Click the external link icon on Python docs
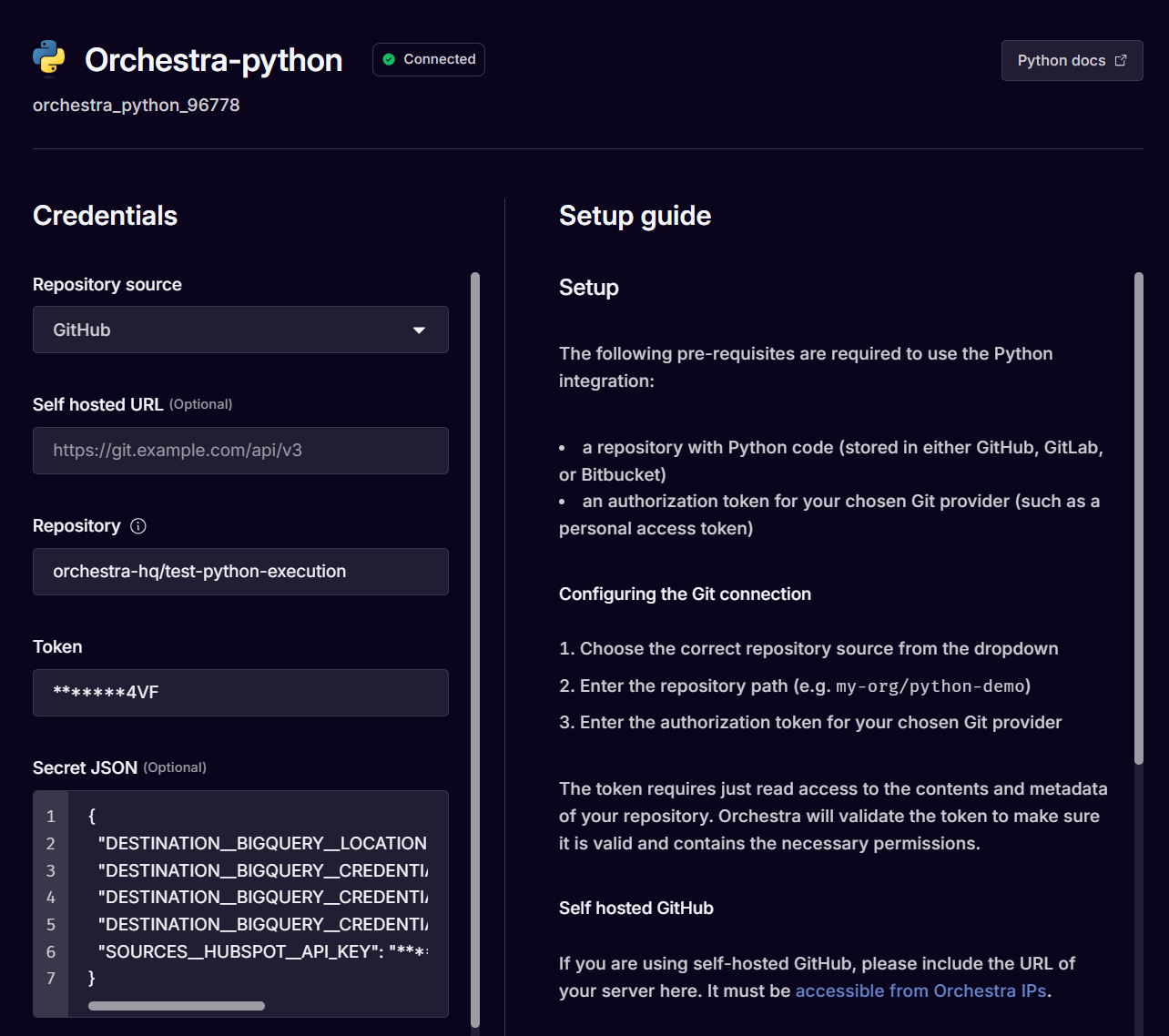The height and width of the screenshot is (1036, 1169). point(1119,60)
